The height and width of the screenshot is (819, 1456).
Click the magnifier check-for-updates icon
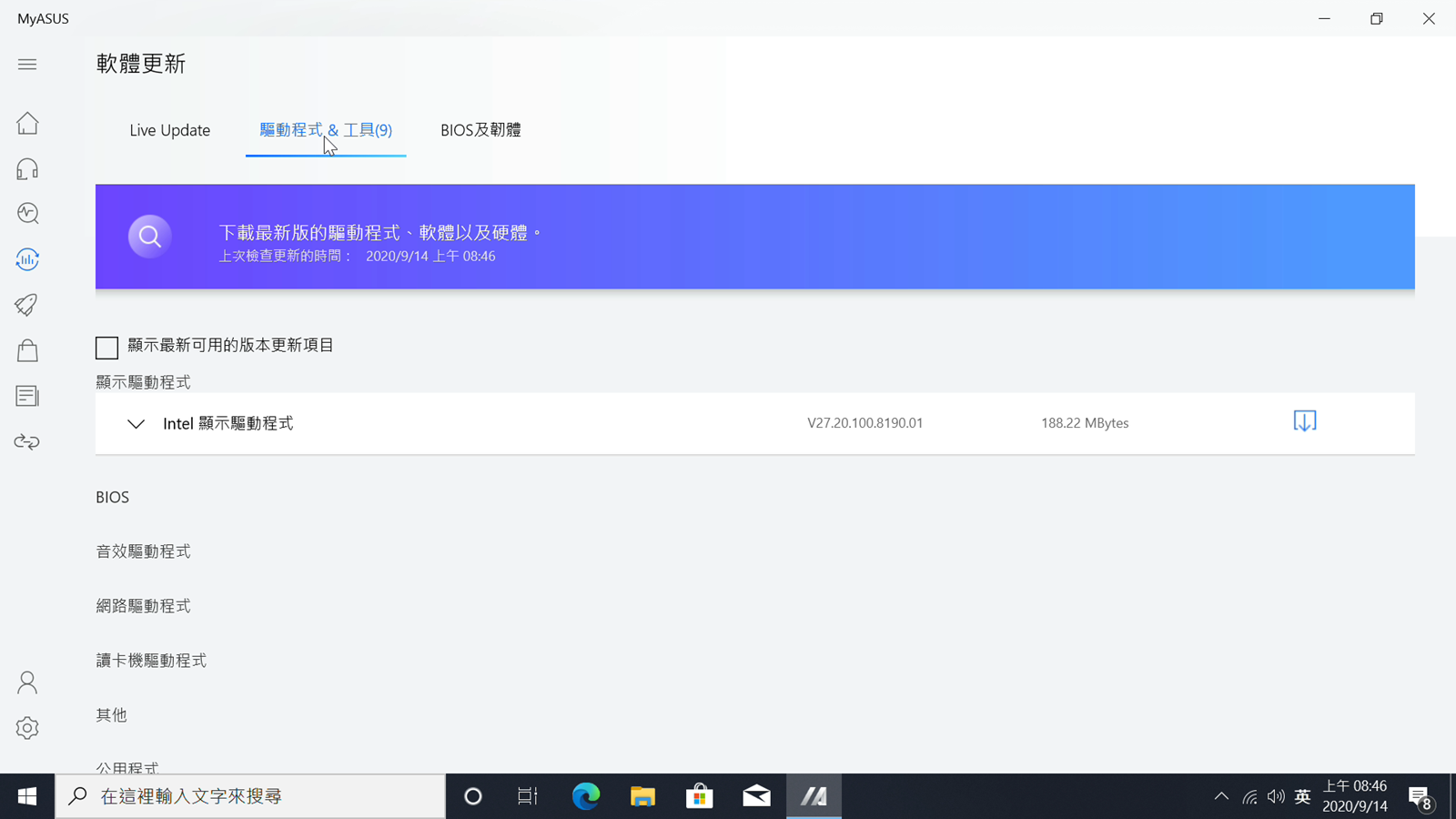(x=150, y=237)
